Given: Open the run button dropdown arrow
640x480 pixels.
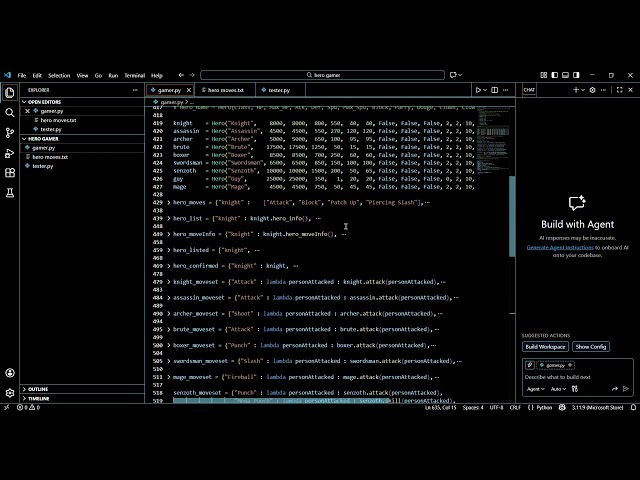Looking at the screenshot, I should 485,90.
